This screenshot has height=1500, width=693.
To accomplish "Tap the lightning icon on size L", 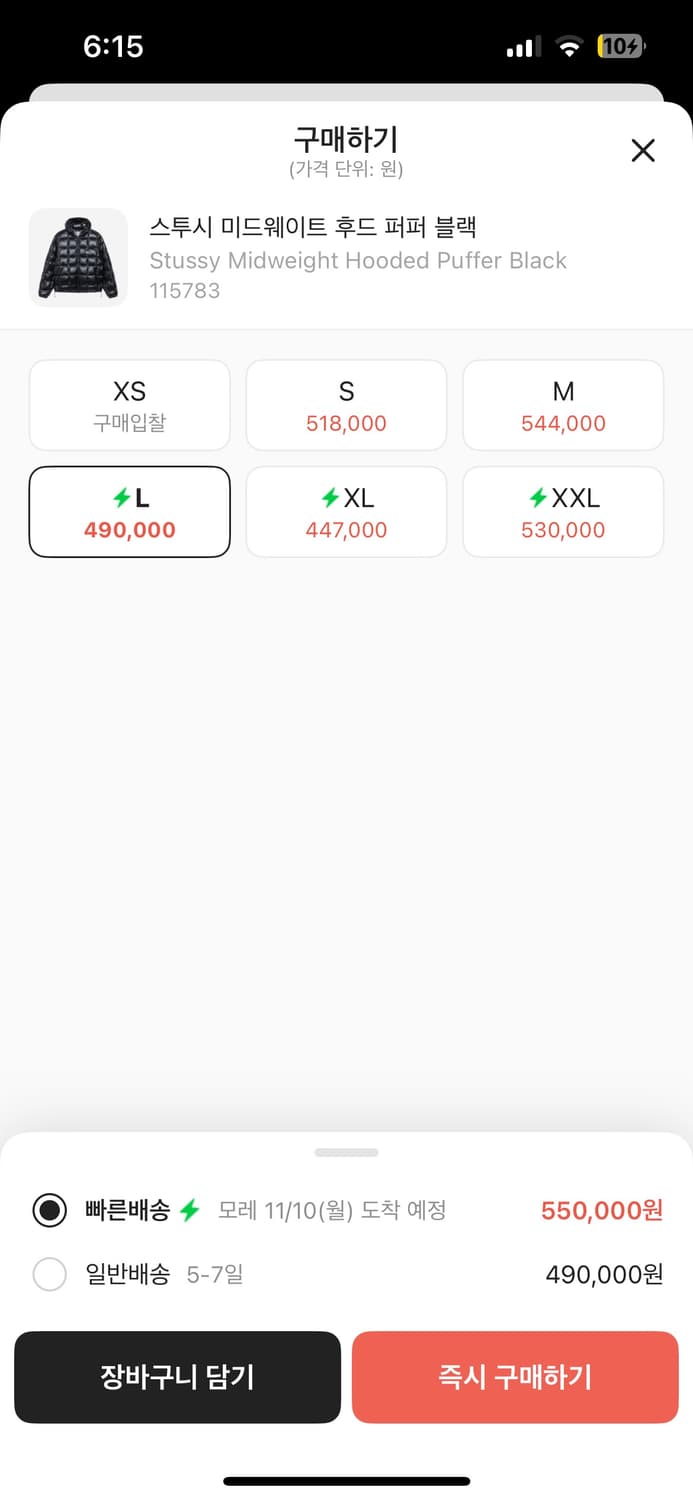I will click(122, 497).
